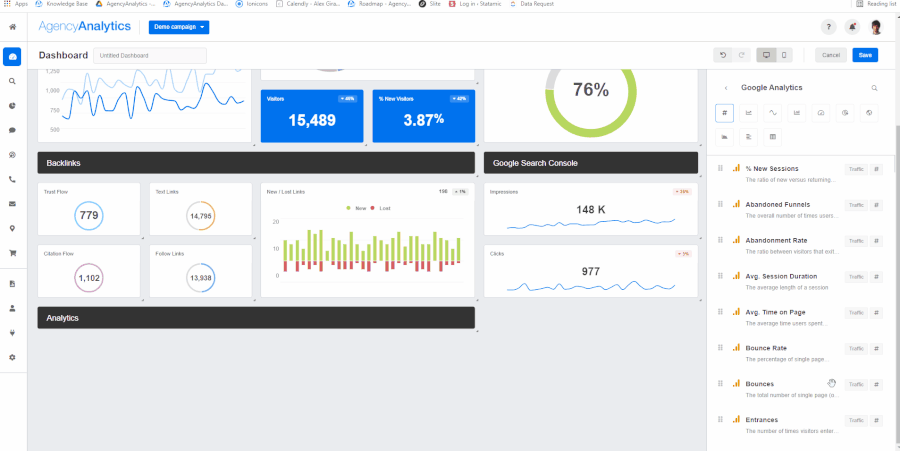
Task: Click the # badge on Entrances row
Action: click(x=876, y=421)
